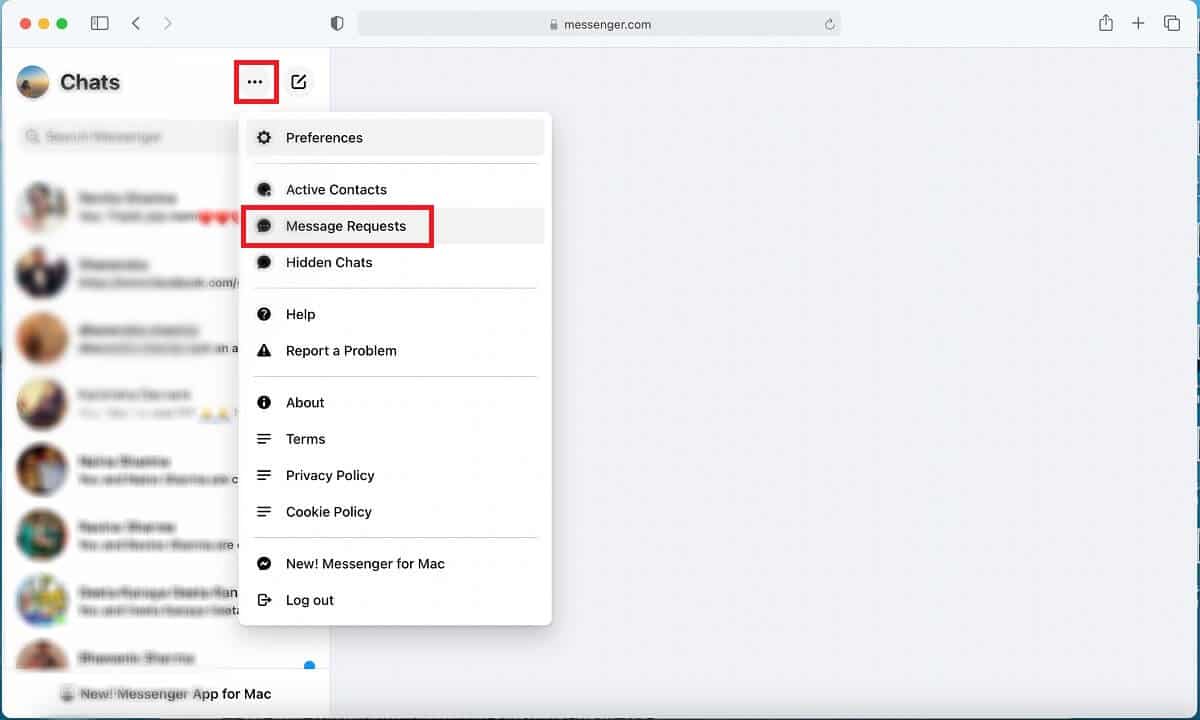Click the New! Messenger for Mac link
This screenshot has width=1200, height=720.
(x=365, y=563)
